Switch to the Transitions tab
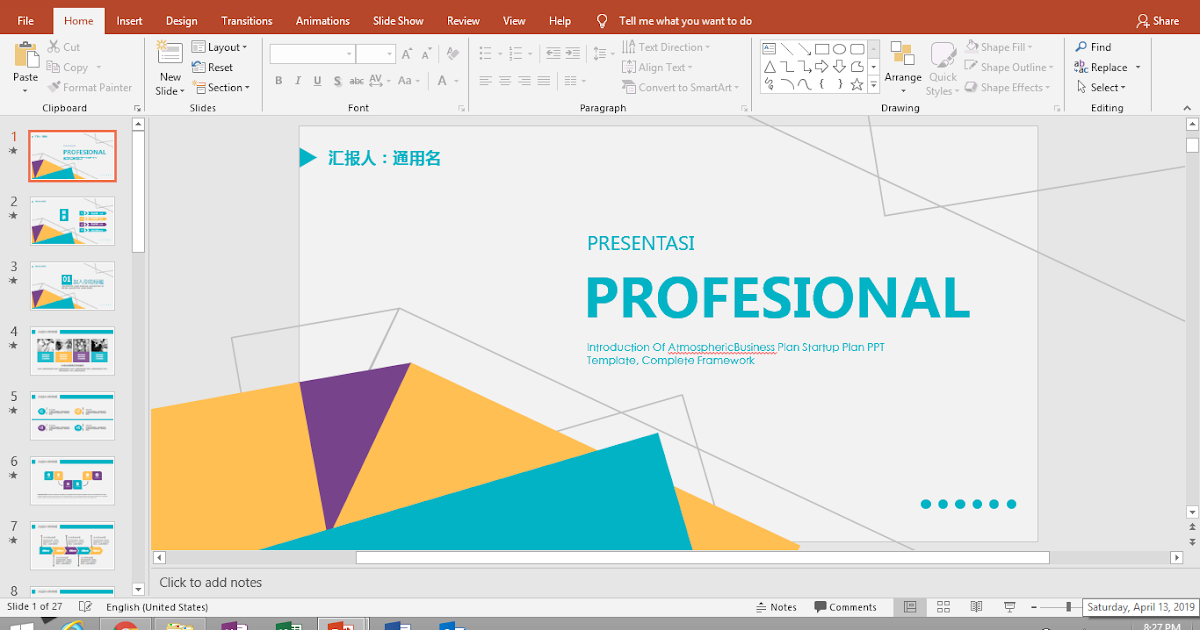 pyautogui.click(x=246, y=21)
